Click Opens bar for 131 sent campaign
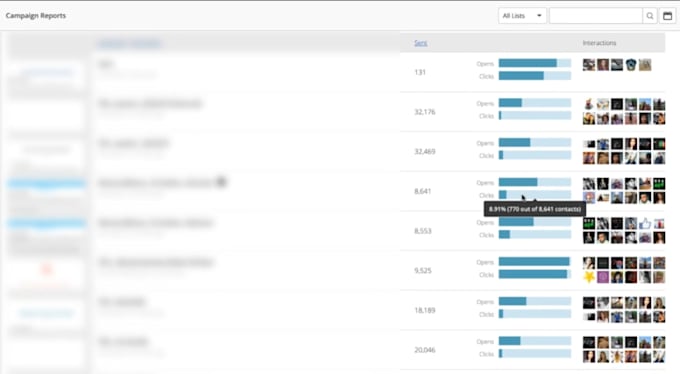 [535, 63]
